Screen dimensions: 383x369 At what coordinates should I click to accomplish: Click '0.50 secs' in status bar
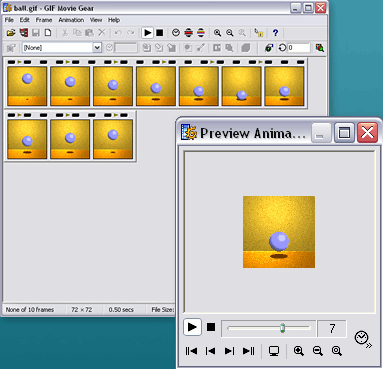121,310
